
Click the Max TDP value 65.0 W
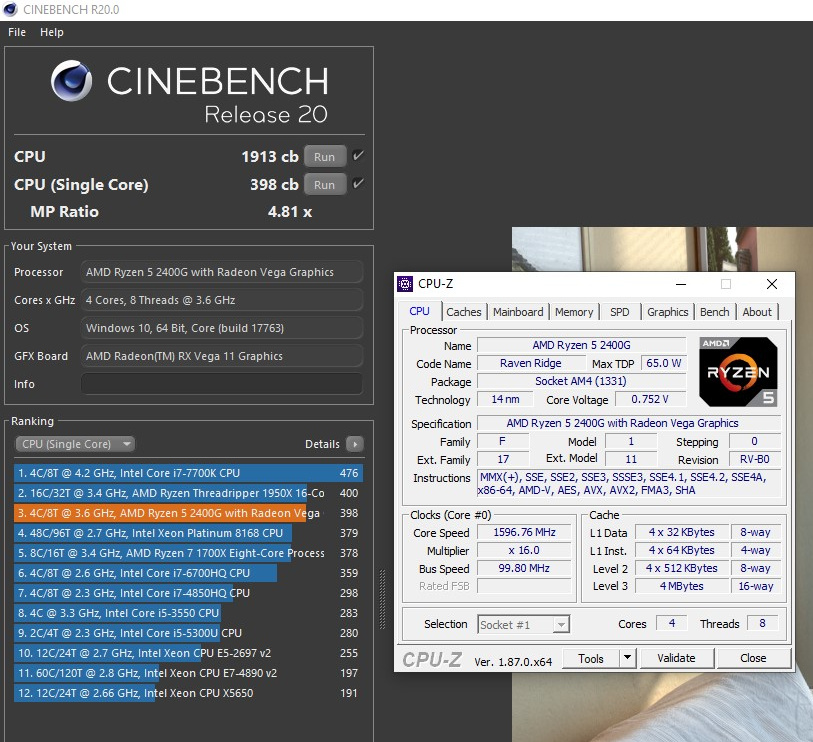(x=664, y=363)
